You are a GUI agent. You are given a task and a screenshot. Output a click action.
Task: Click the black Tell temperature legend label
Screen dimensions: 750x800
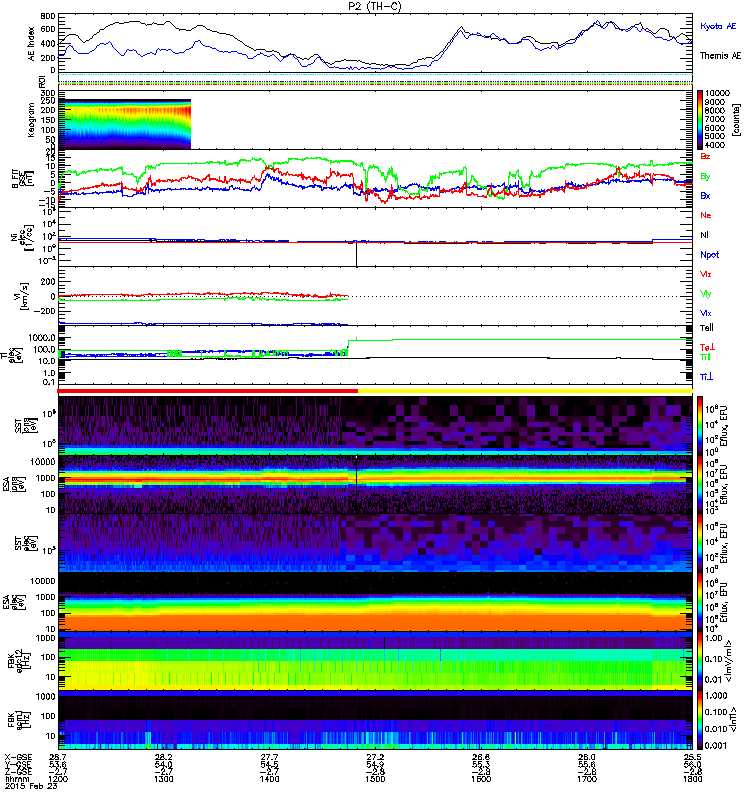pos(706,326)
